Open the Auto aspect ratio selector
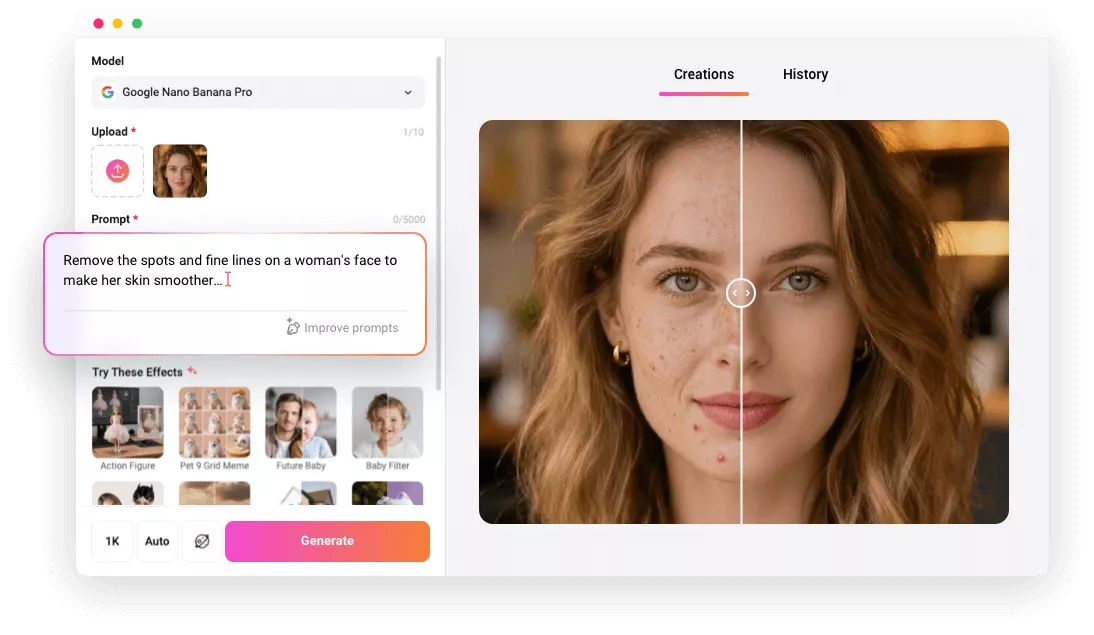The width and height of the screenshot is (1094, 635). point(157,541)
